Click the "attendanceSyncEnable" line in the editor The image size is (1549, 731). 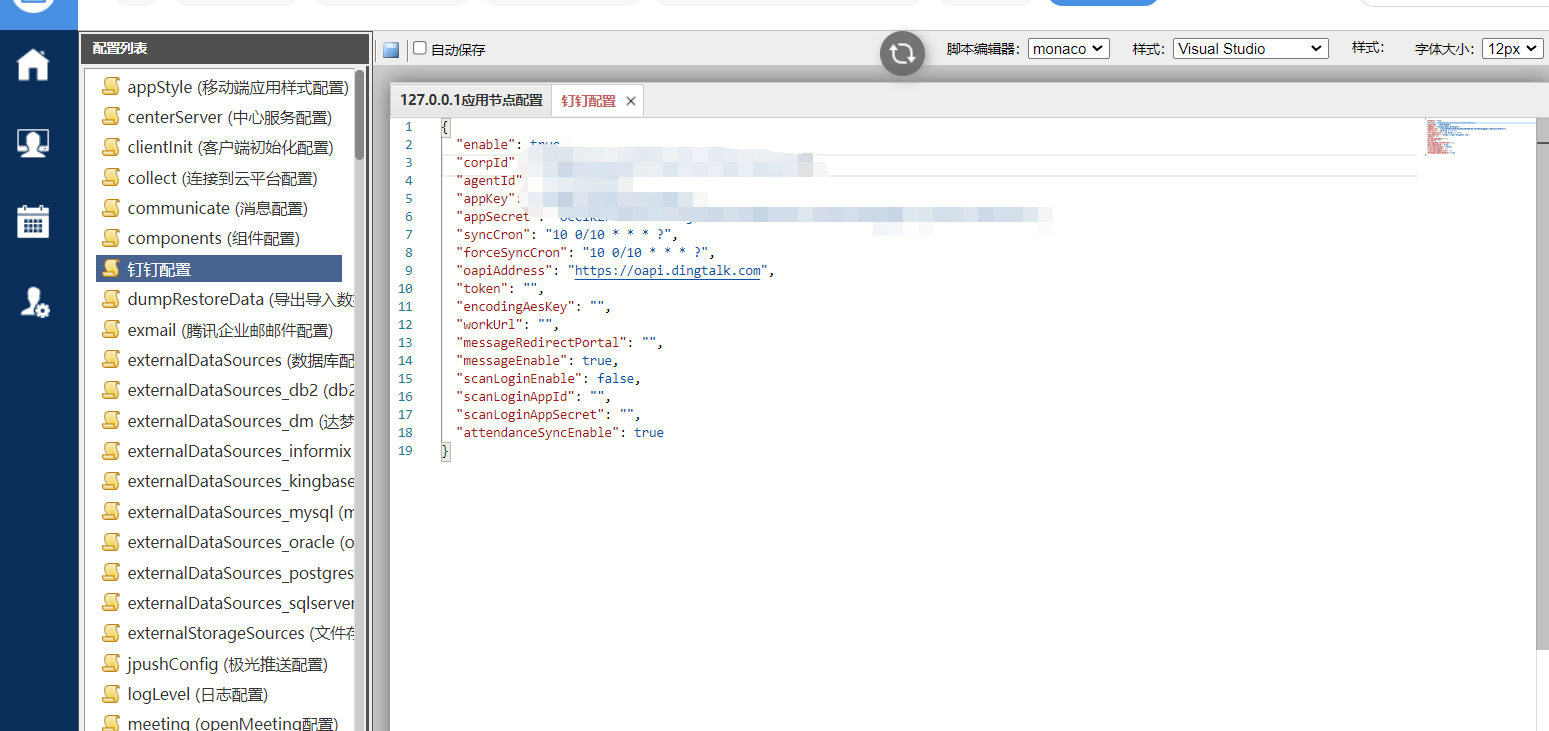click(x=559, y=433)
